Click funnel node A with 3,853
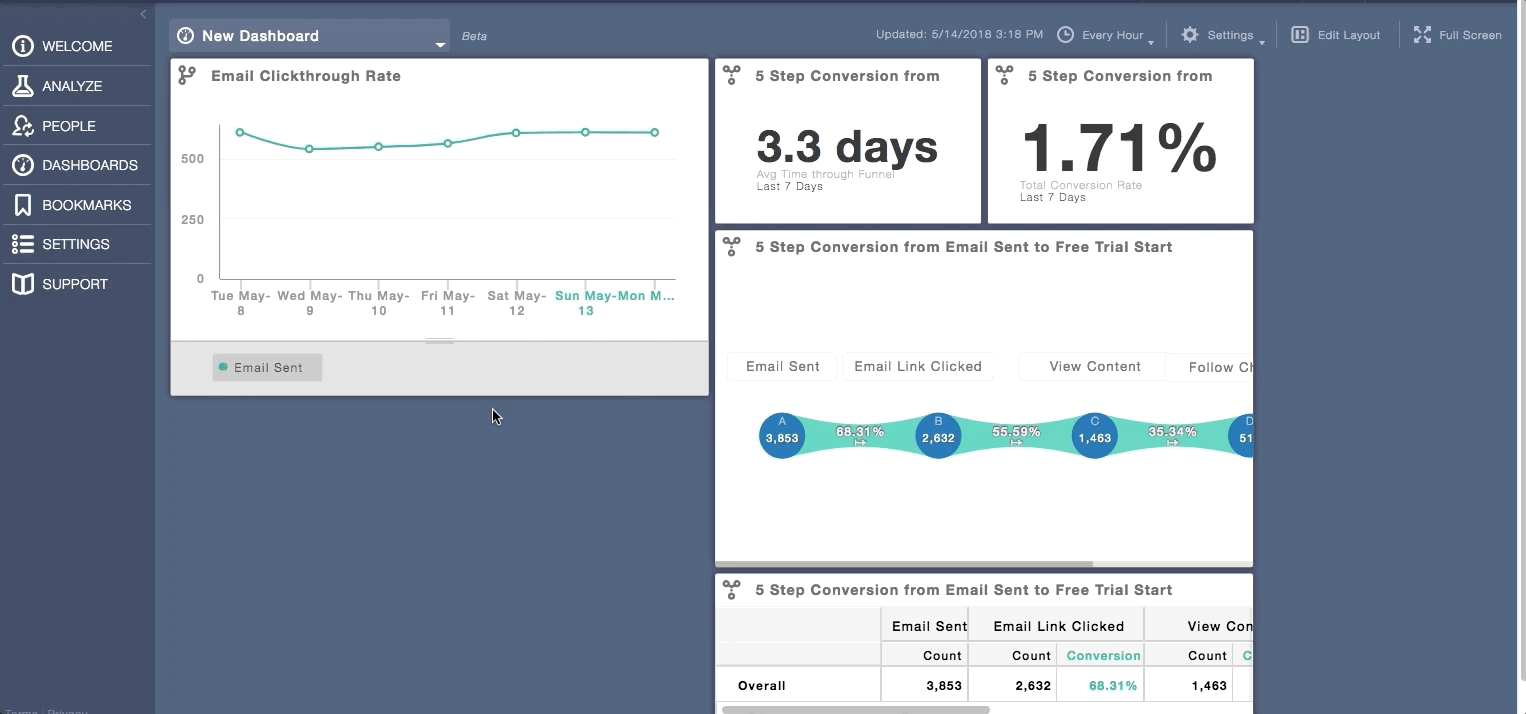This screenshot has width=1526, height=714. click(x=782, y=435)
